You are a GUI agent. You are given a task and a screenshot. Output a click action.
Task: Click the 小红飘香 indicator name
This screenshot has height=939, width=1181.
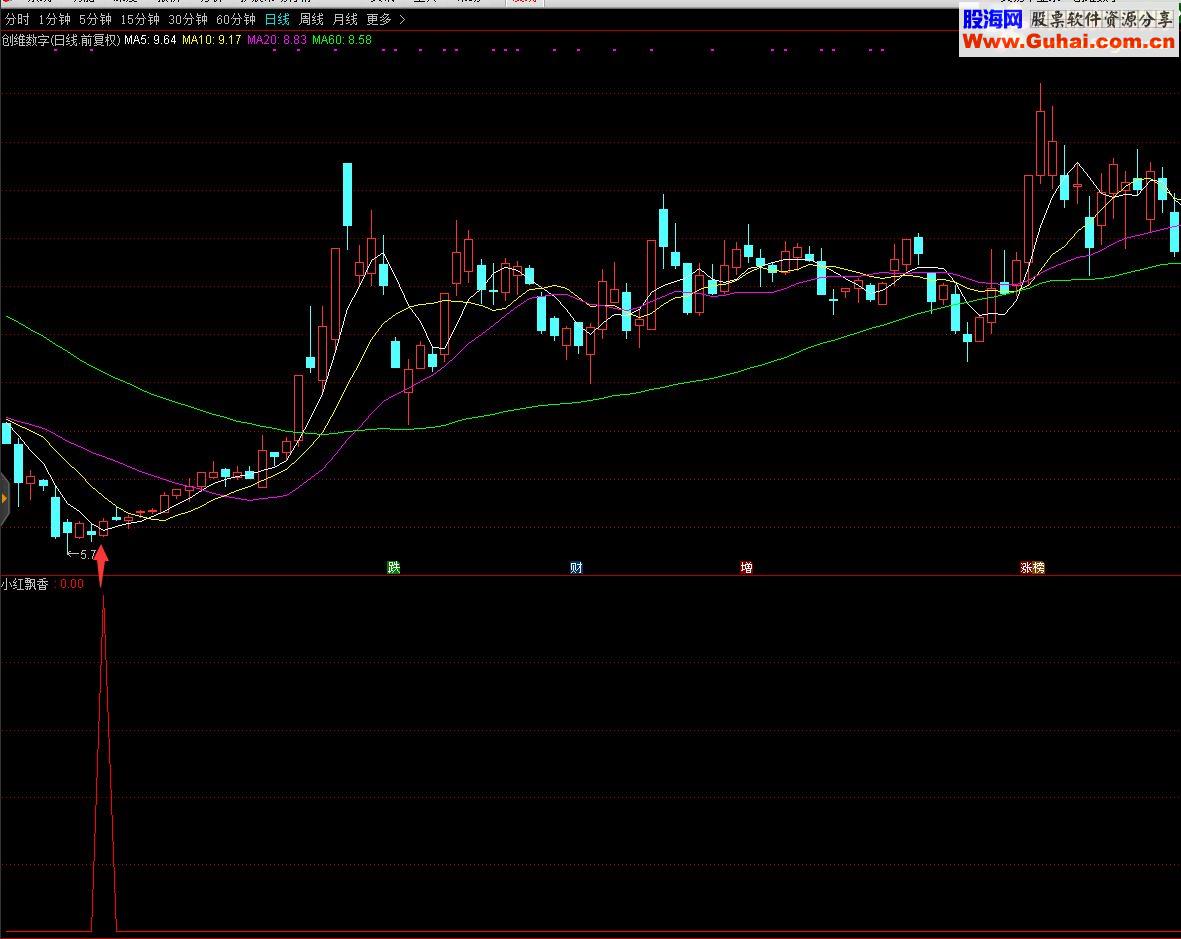pyautogui.click(x=25, y=584)
